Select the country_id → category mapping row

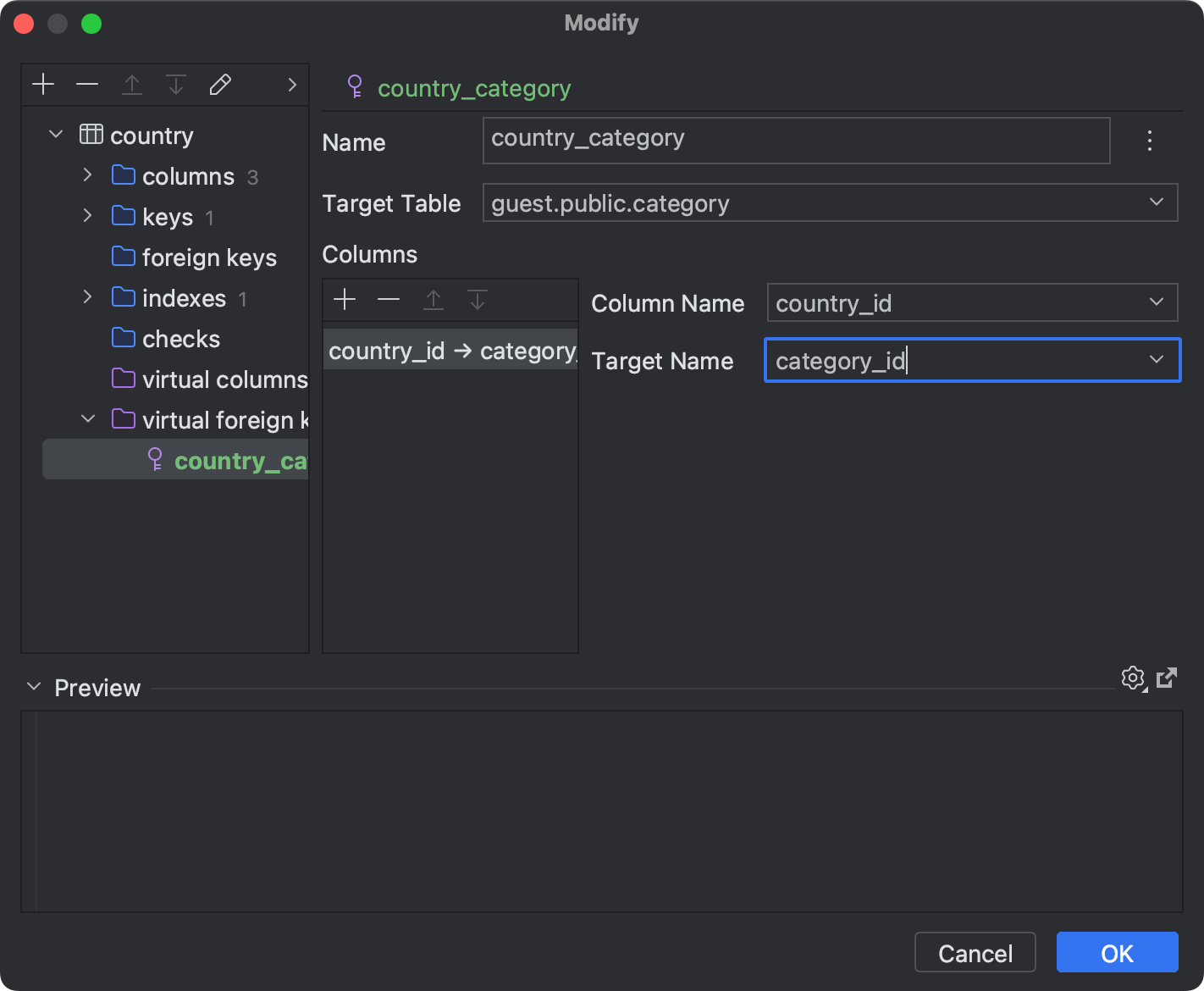pos(450,350)
